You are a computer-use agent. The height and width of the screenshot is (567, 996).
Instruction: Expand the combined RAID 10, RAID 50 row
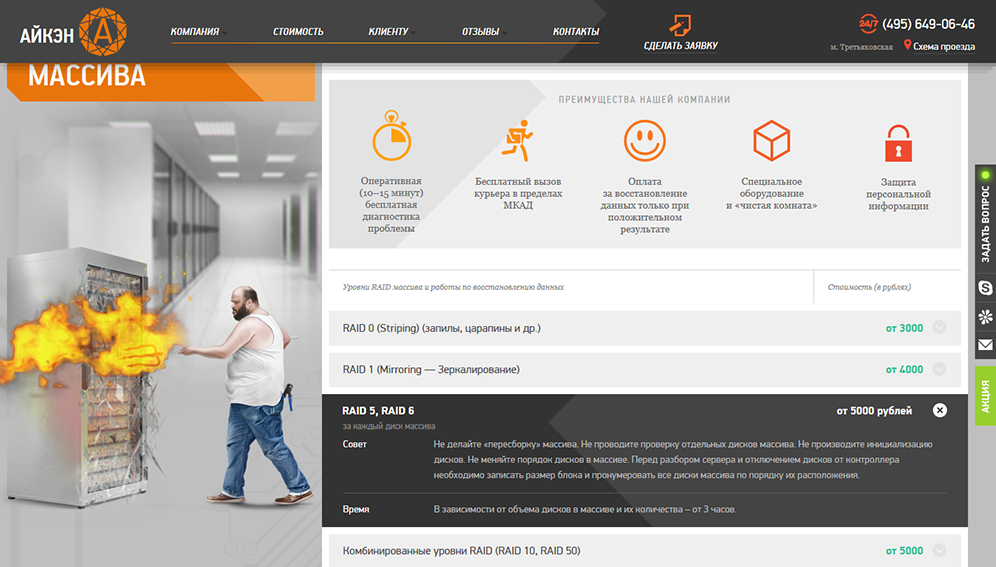939,551
